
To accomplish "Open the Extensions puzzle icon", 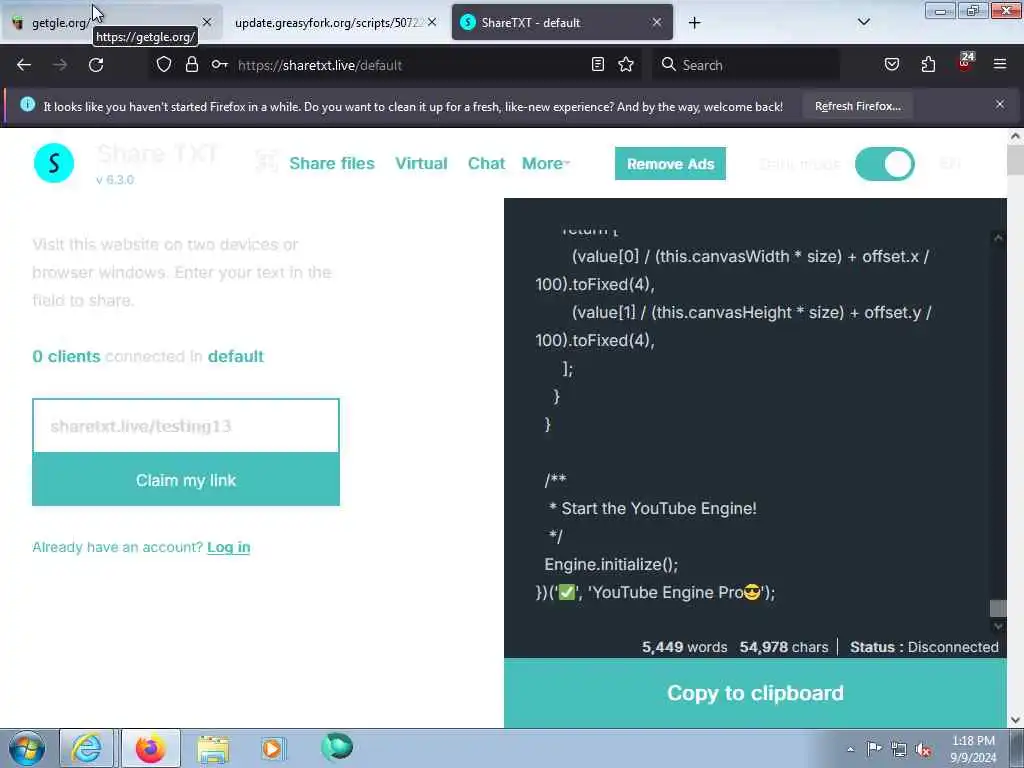I will tap(928, 64).
